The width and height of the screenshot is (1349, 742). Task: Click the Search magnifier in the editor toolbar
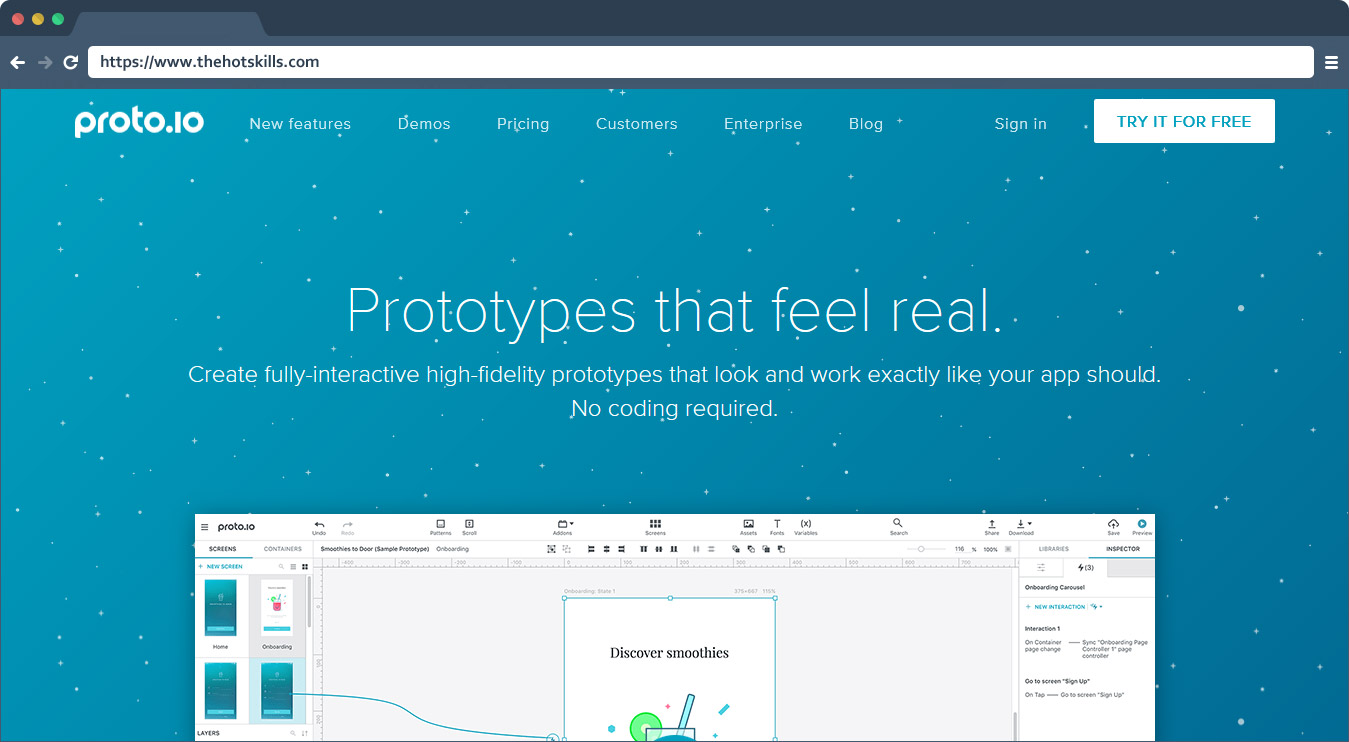898,523
